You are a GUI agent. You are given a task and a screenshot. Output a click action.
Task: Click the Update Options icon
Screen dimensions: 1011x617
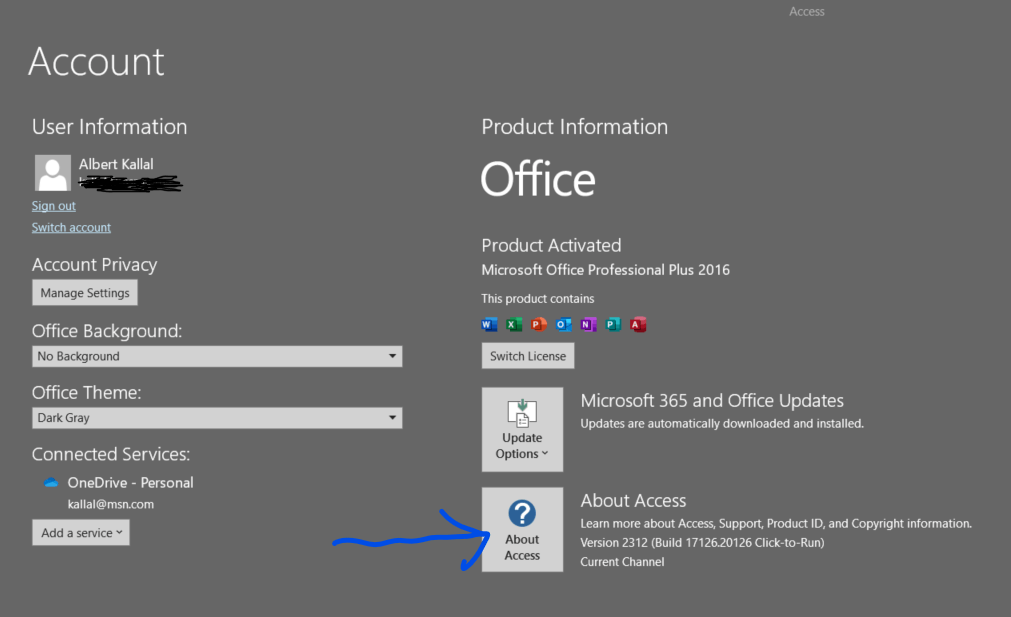(522, 414)
